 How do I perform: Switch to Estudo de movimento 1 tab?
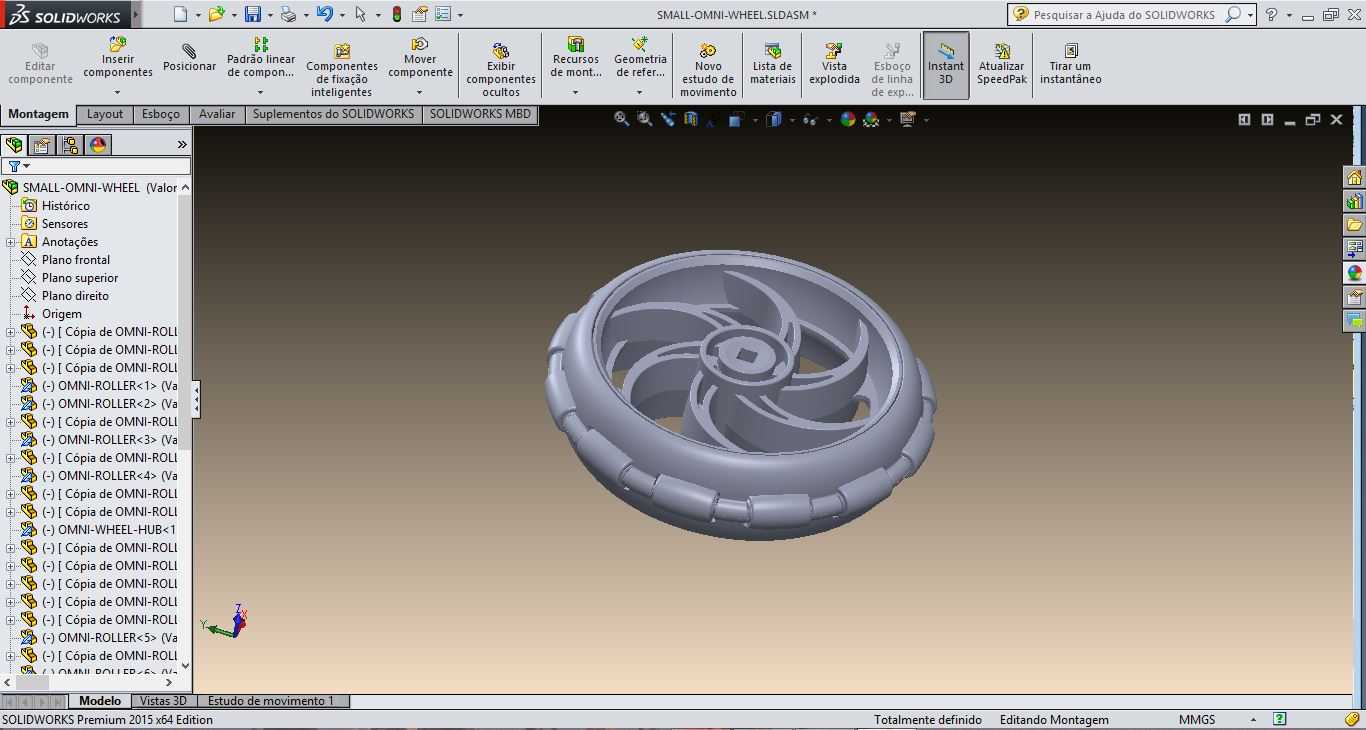[x=271, y=701]
